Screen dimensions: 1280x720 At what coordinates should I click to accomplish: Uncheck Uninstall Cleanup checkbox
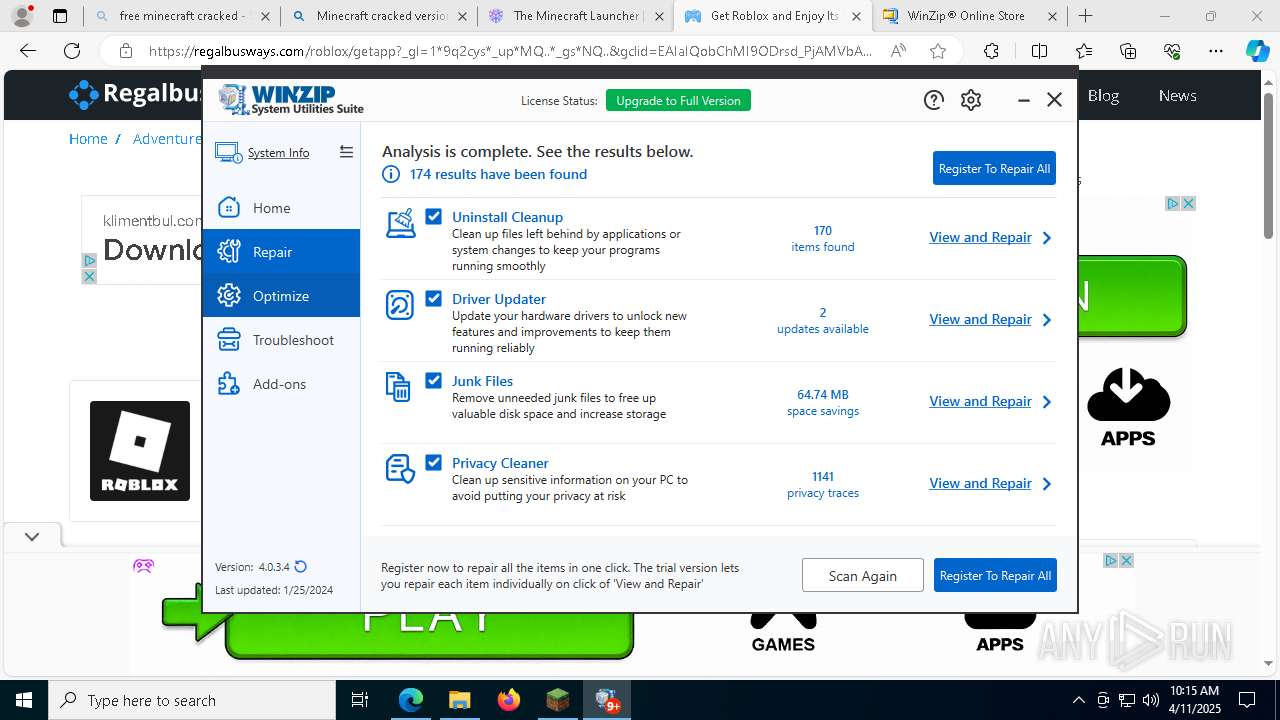433,216
